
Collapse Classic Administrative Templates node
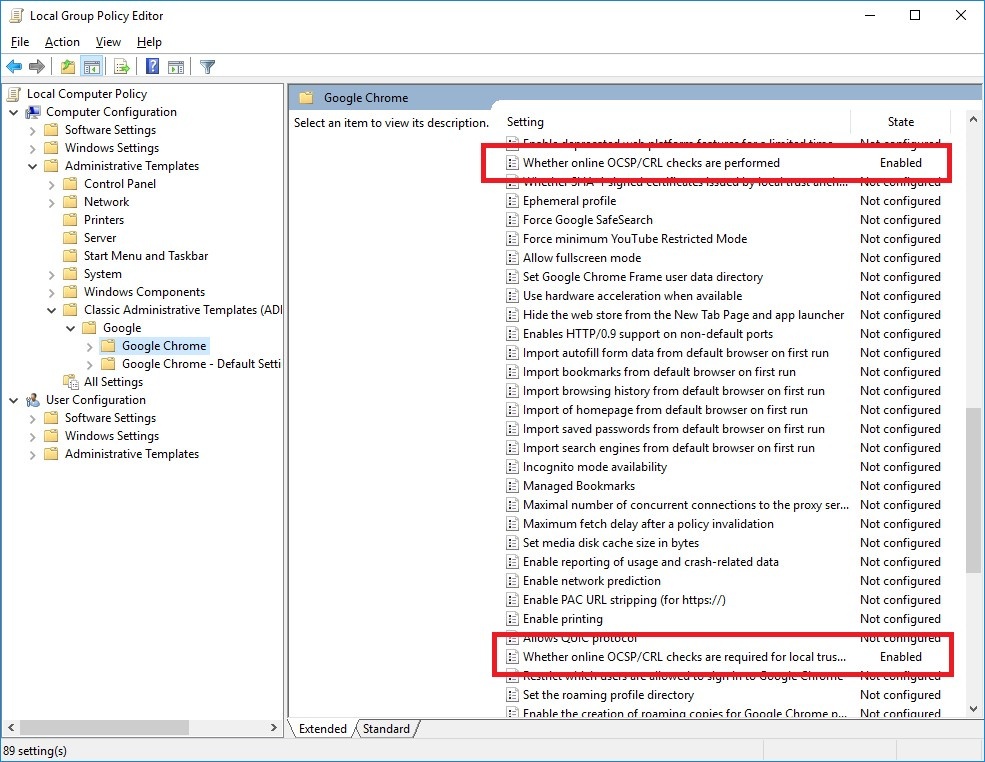tap(52, 310)
